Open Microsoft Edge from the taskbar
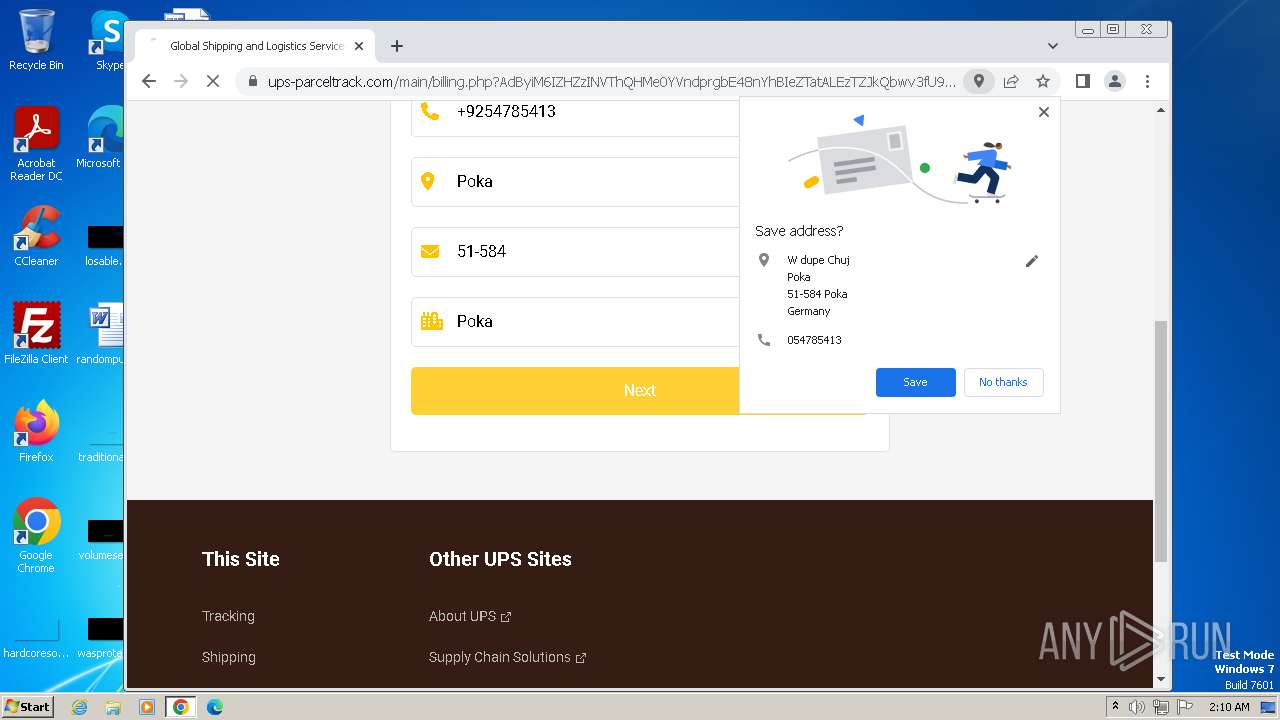This screenshot has height=720, width=1280. [214, 707]
